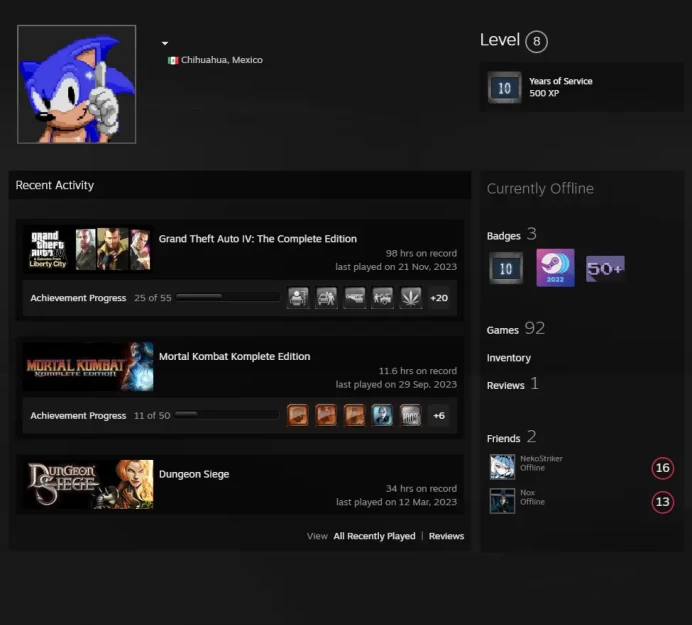692x625 pixels.
Task: Open the Badges 3 section link
Action: pos(511,234)
